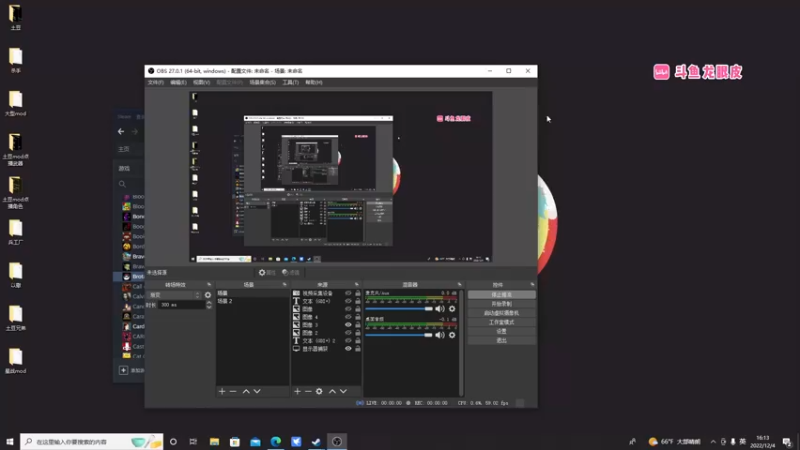
Task: Click the Steam add-game plus icon
Action: point(123,370)
